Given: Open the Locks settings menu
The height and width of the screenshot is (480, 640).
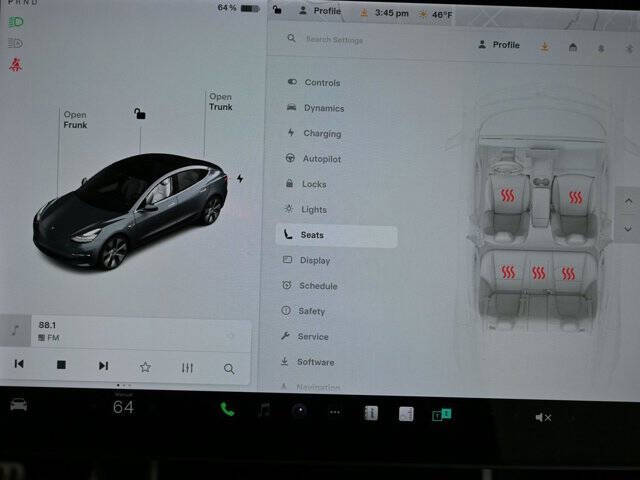Looking at the screenshot, I should [306, 184].
